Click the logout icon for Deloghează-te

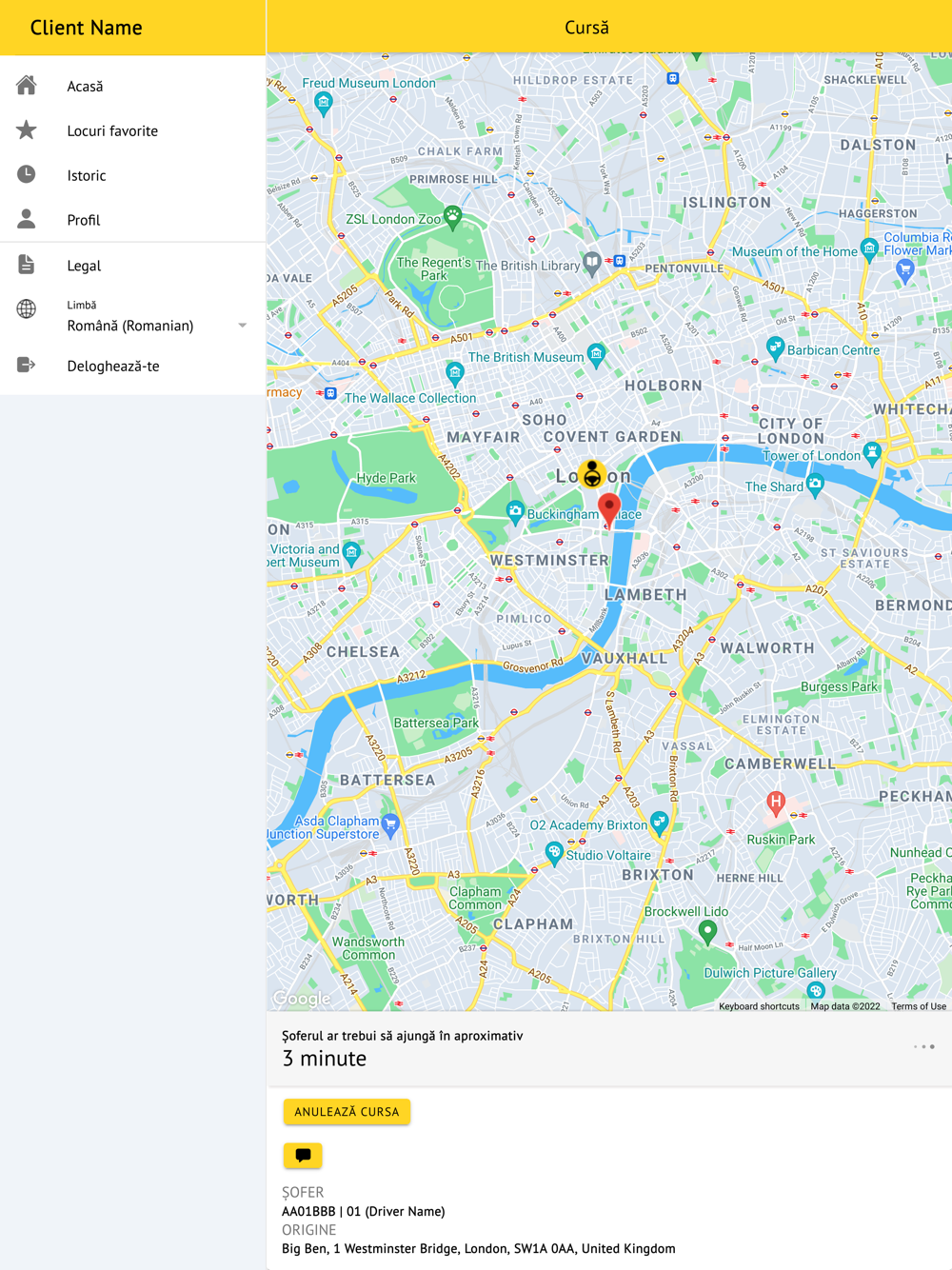27,366
